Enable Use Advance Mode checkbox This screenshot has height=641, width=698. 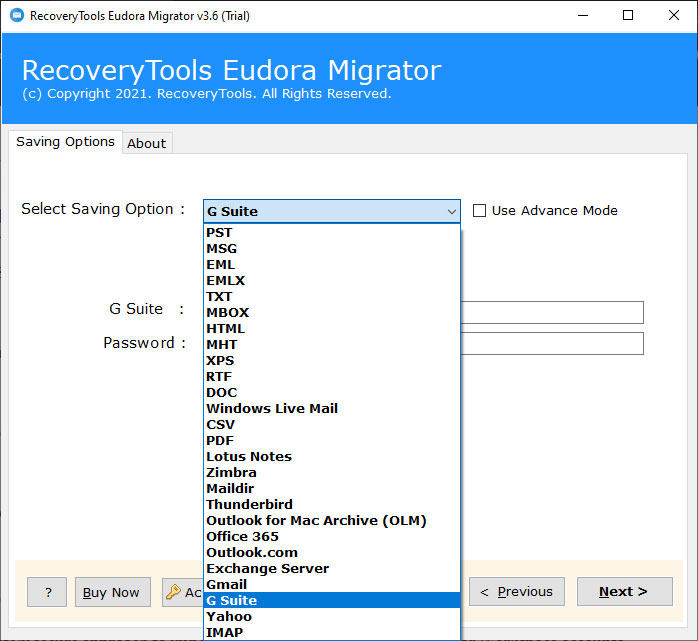coord(479,211)
